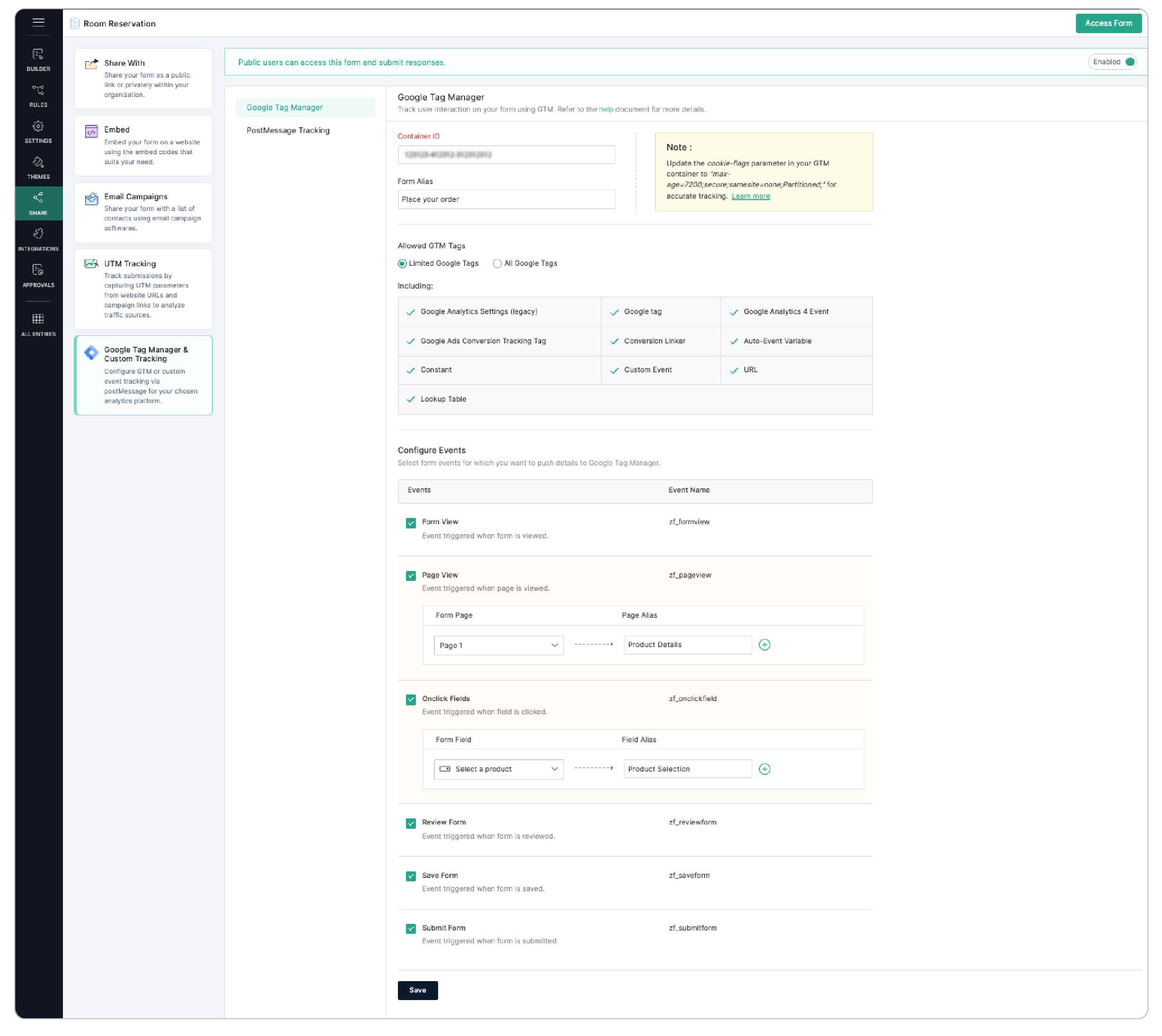The image size is (1162, 1036).
Task: Open the Form Page dropdown showing Page 1
Action: point(498,645)
